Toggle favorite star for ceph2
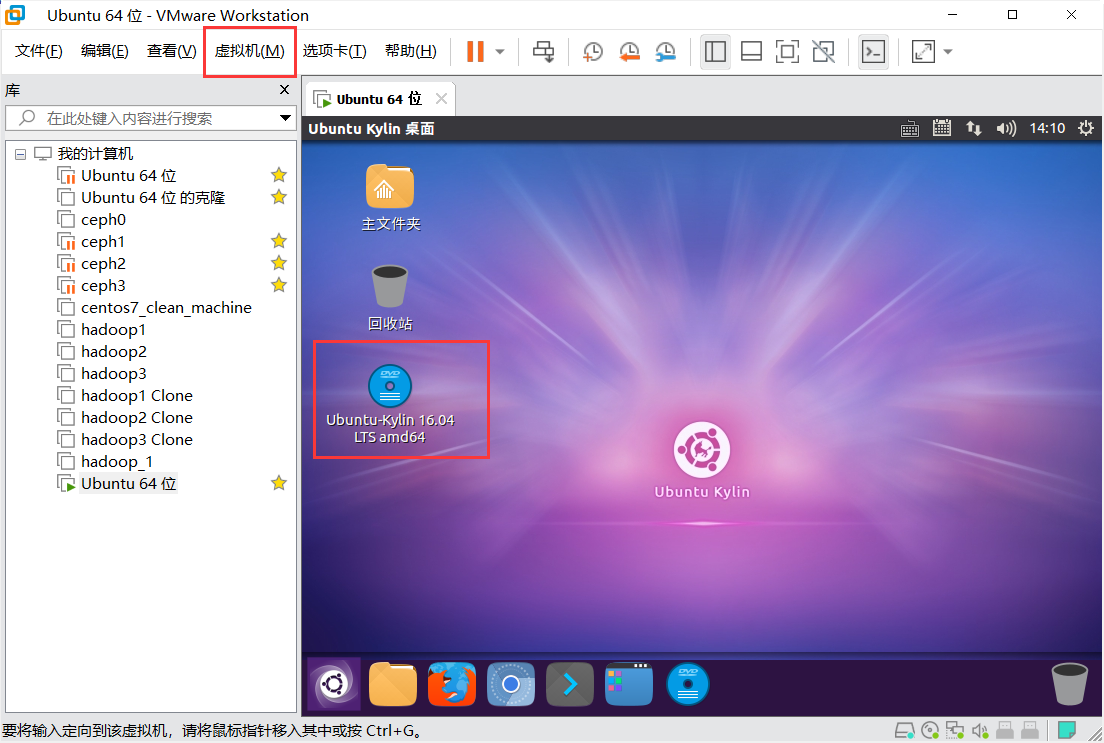Viewport: 1104px width, 743px height. click(x=279, y=263)
